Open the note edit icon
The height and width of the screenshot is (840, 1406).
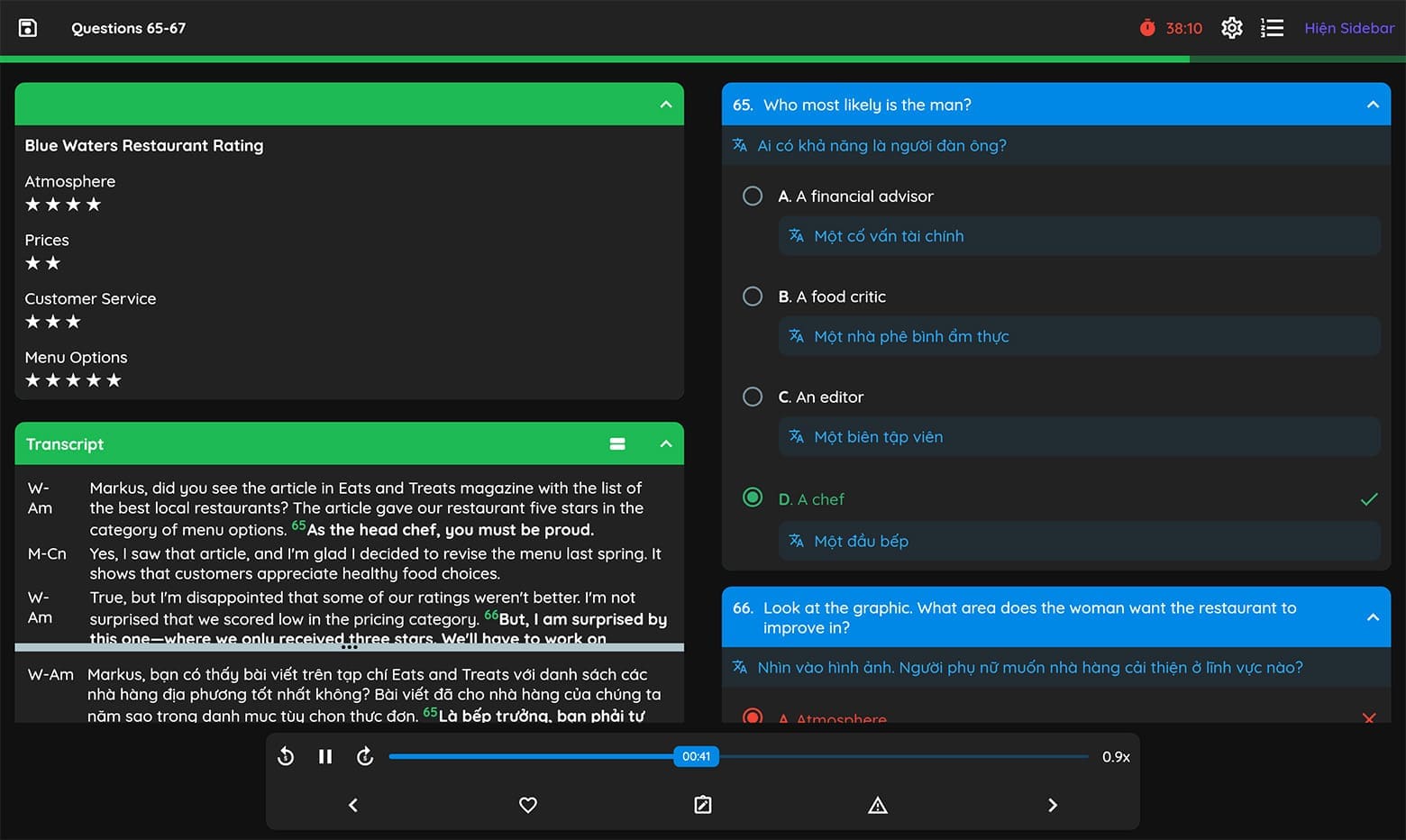coord(703,805)
